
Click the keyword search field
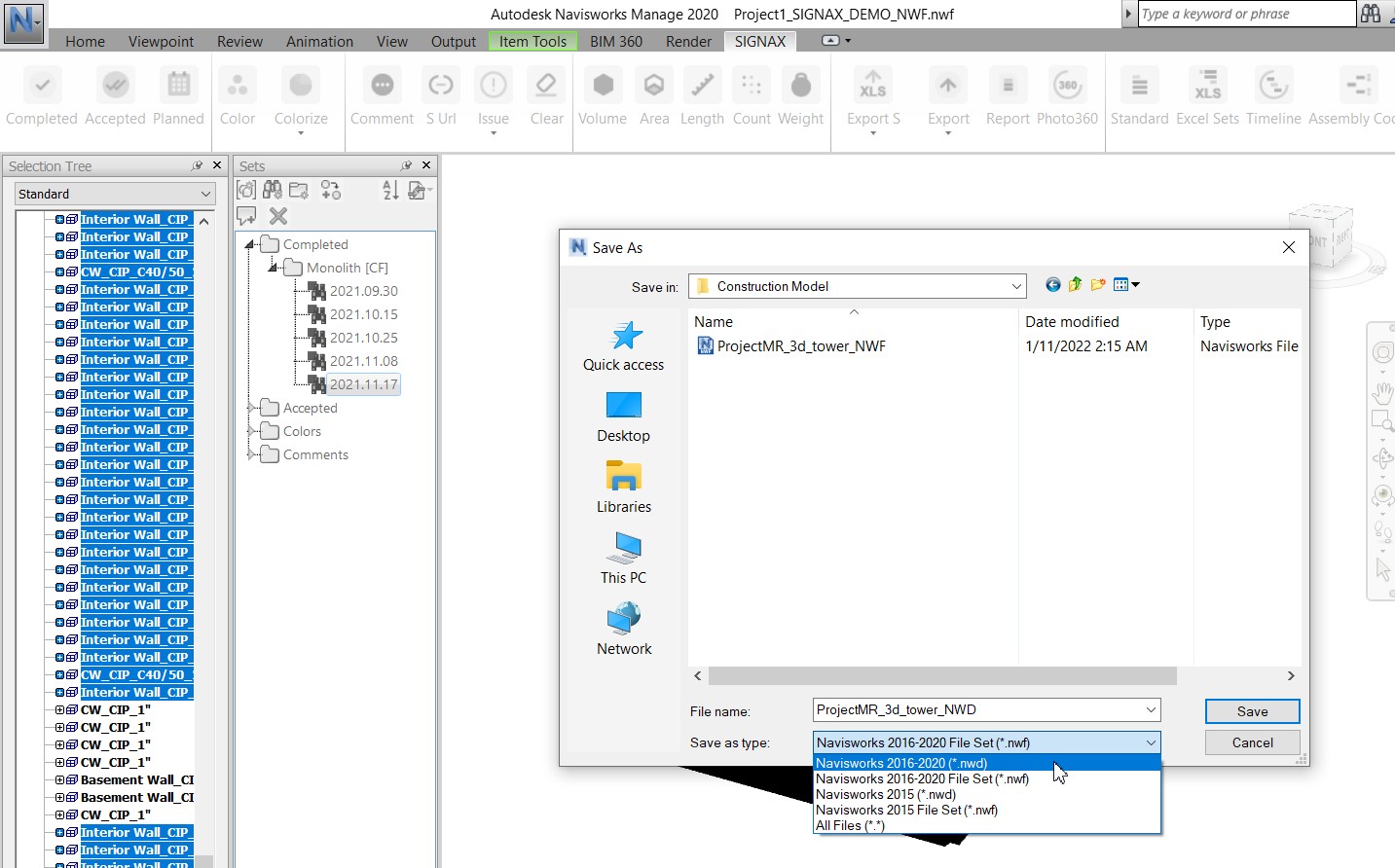(1247, 14)
